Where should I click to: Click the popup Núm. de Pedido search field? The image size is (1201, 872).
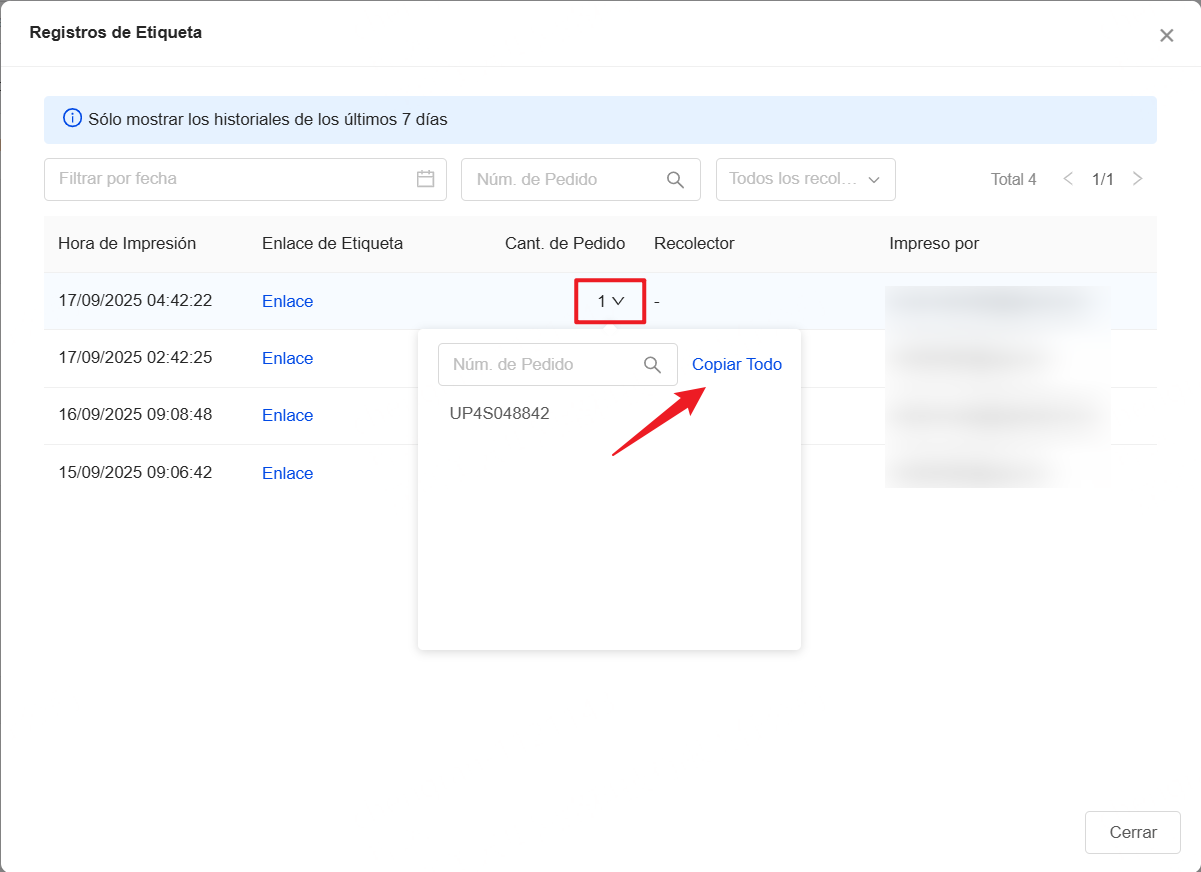pos(540,365)
